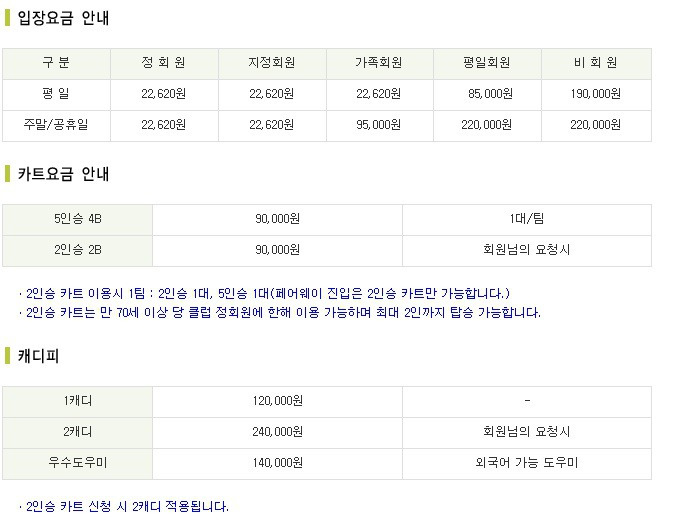This screenshot has width=679, height=525.
Task: Click the 외국어 가능 도우미 cell
Action: 527,463
